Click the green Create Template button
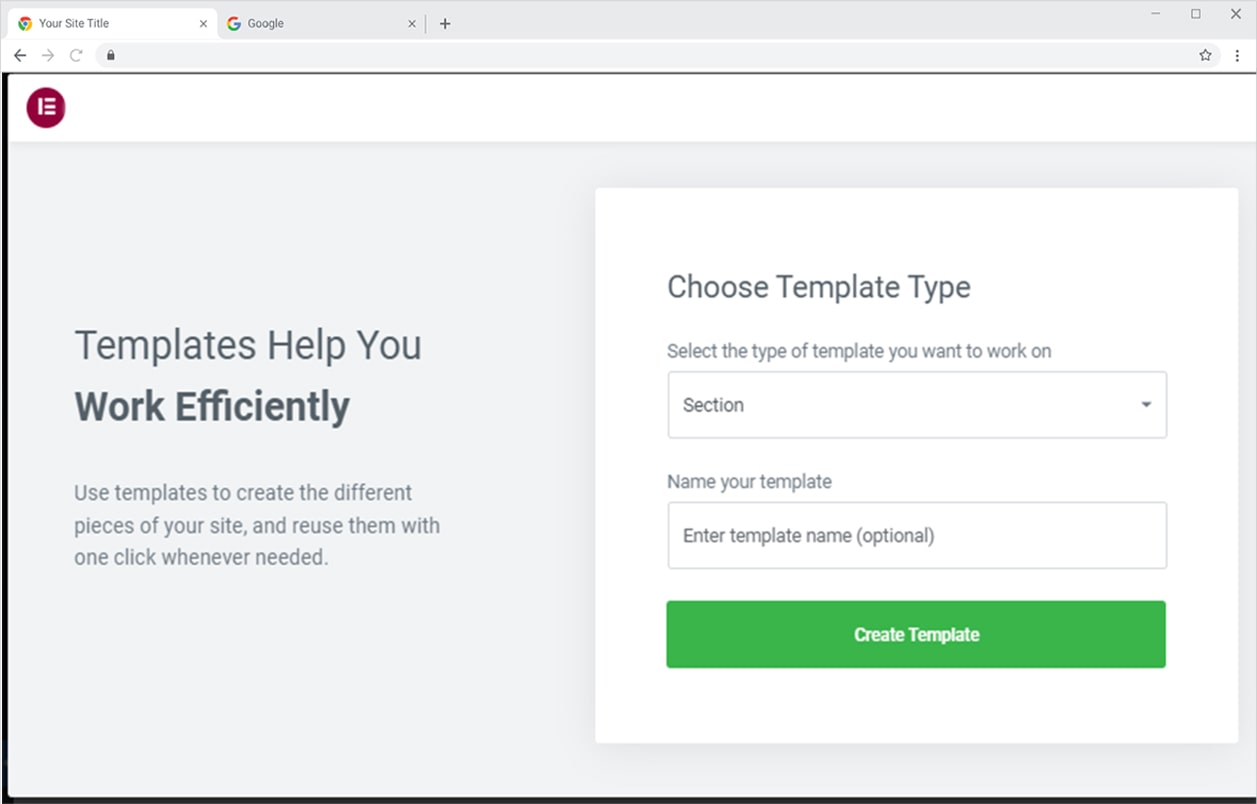The image size is (1257, 804). [x=916, y=634]
